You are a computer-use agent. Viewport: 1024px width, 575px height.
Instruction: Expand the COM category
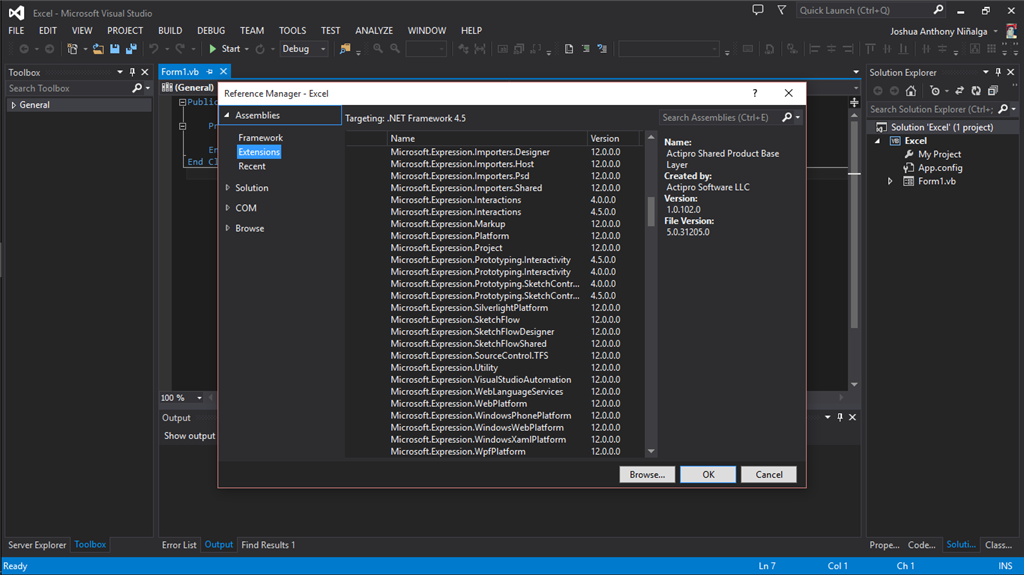[227, 208]
